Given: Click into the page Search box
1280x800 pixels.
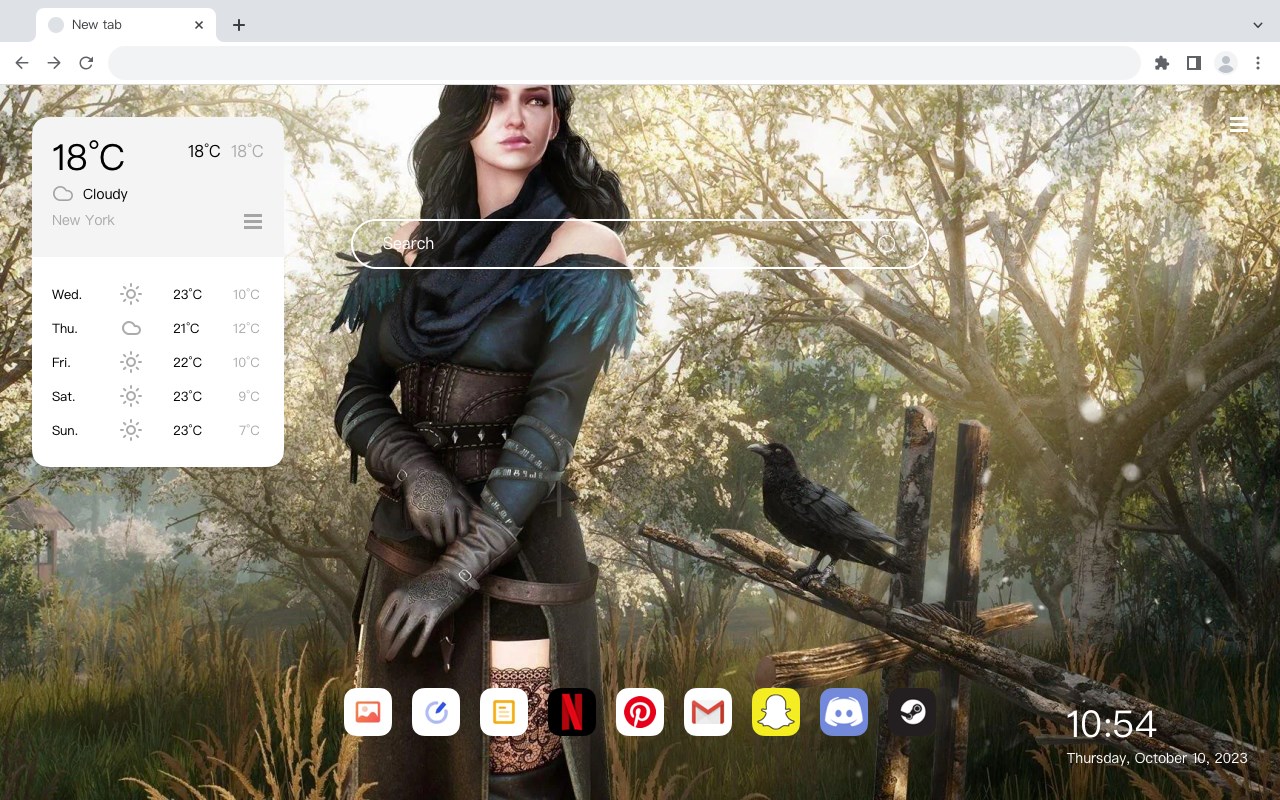Looking at the screenshot, I should click(x=640, y=244).
